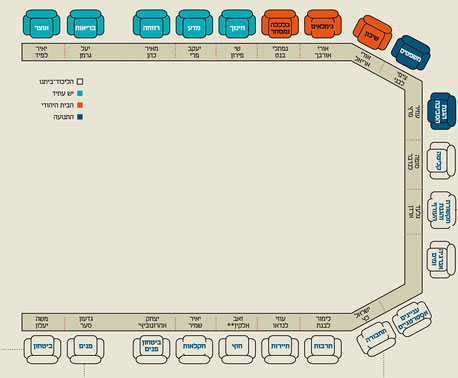458x378 pixels.
Task: Click the teal יש עתיד legend square
Action: click(x=80, y=93)
